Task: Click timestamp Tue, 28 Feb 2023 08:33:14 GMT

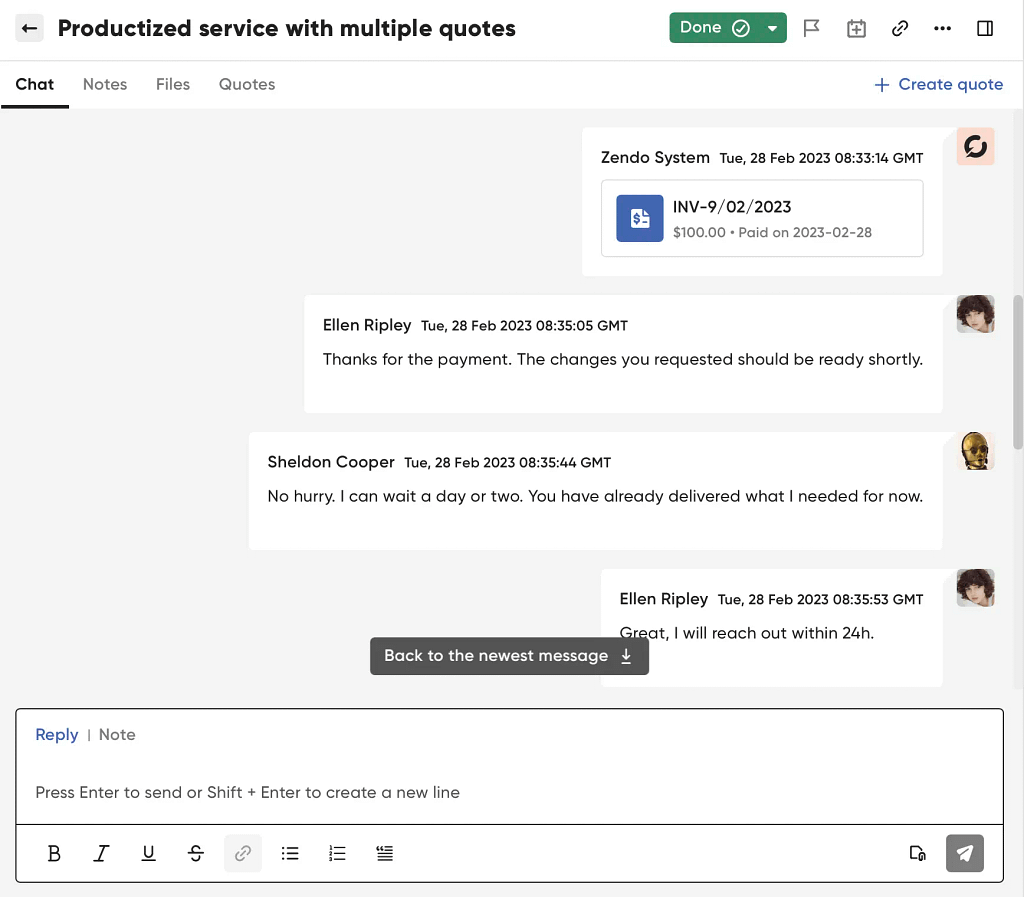Action: click(x=822, y=159)
